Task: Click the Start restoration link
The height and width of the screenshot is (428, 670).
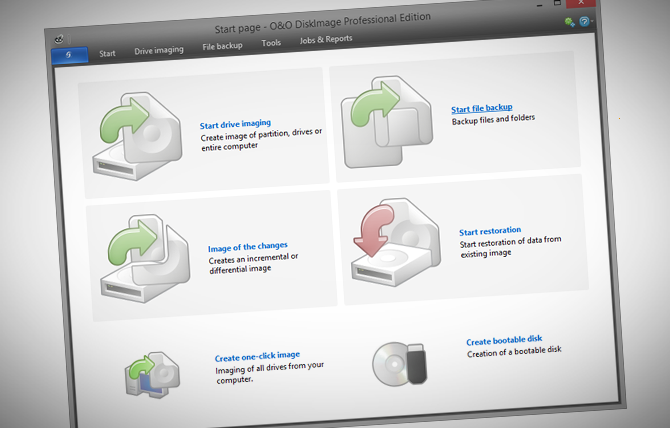Action: [490, 231]
